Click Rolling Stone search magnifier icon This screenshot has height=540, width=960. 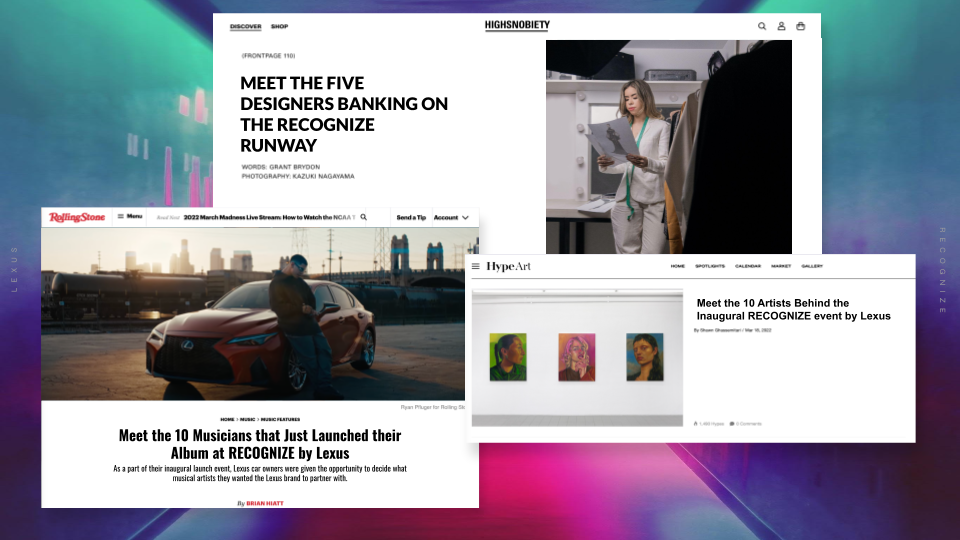(364, 217)
